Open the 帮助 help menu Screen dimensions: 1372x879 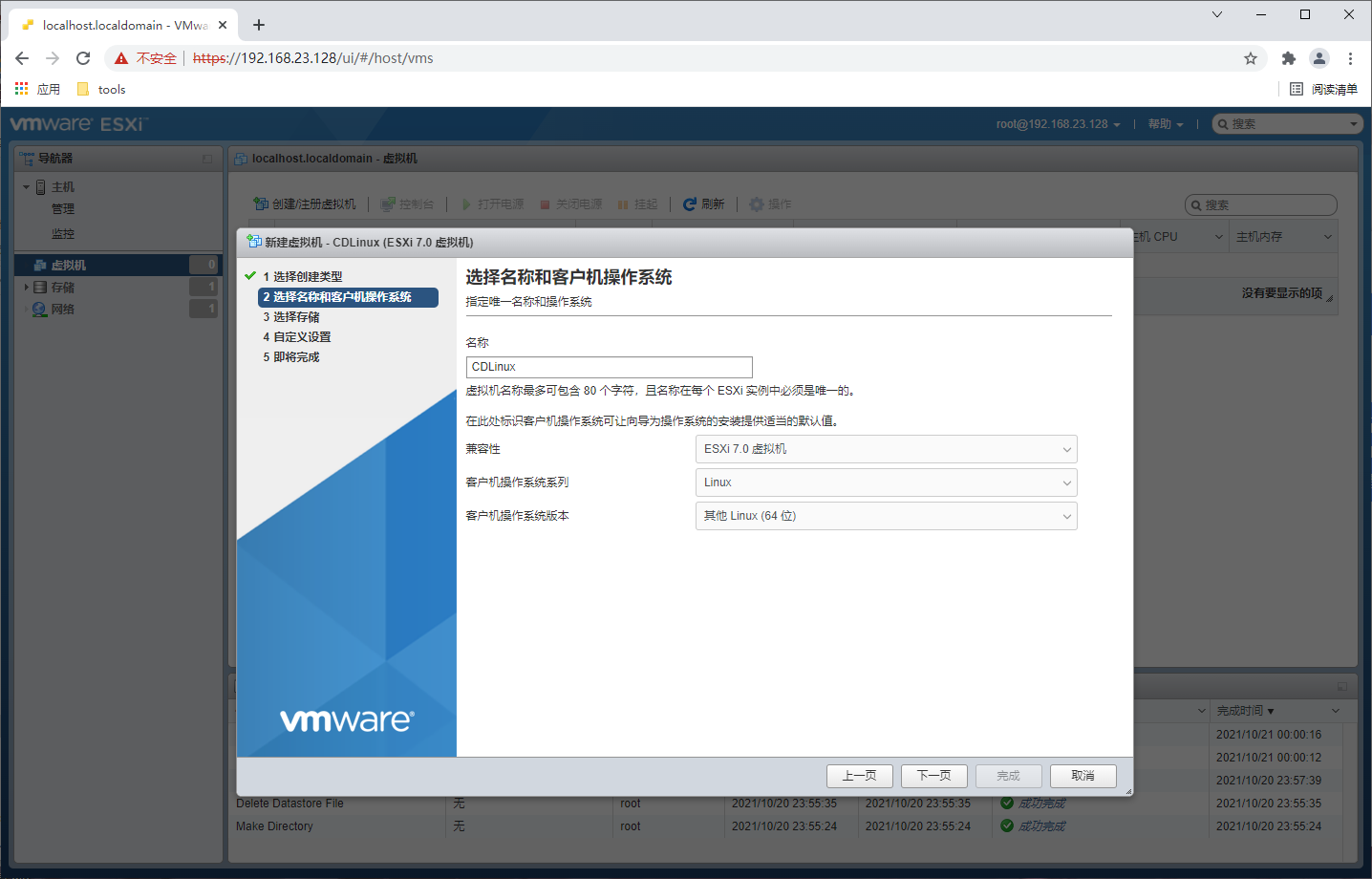point(1166,124)
